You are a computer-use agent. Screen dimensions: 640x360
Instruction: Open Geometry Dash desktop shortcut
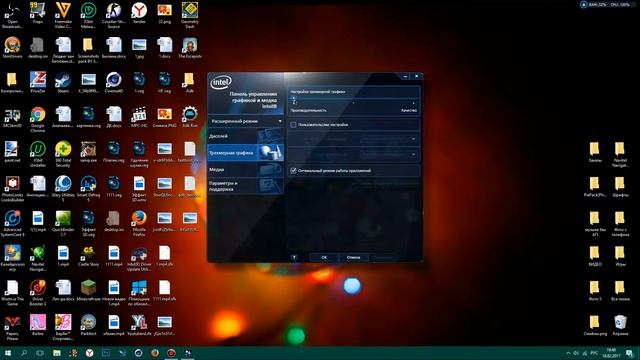click(x=190, y=15)
